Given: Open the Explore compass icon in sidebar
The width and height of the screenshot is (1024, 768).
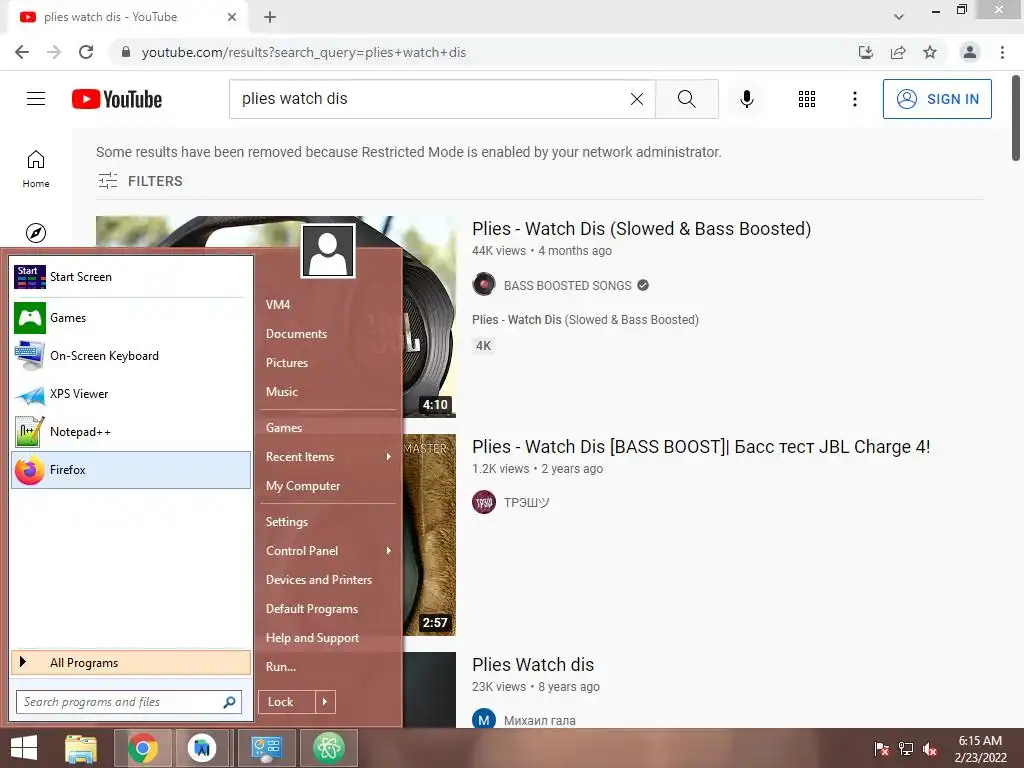Looking at the screenshot, I should tap(36, 232).
